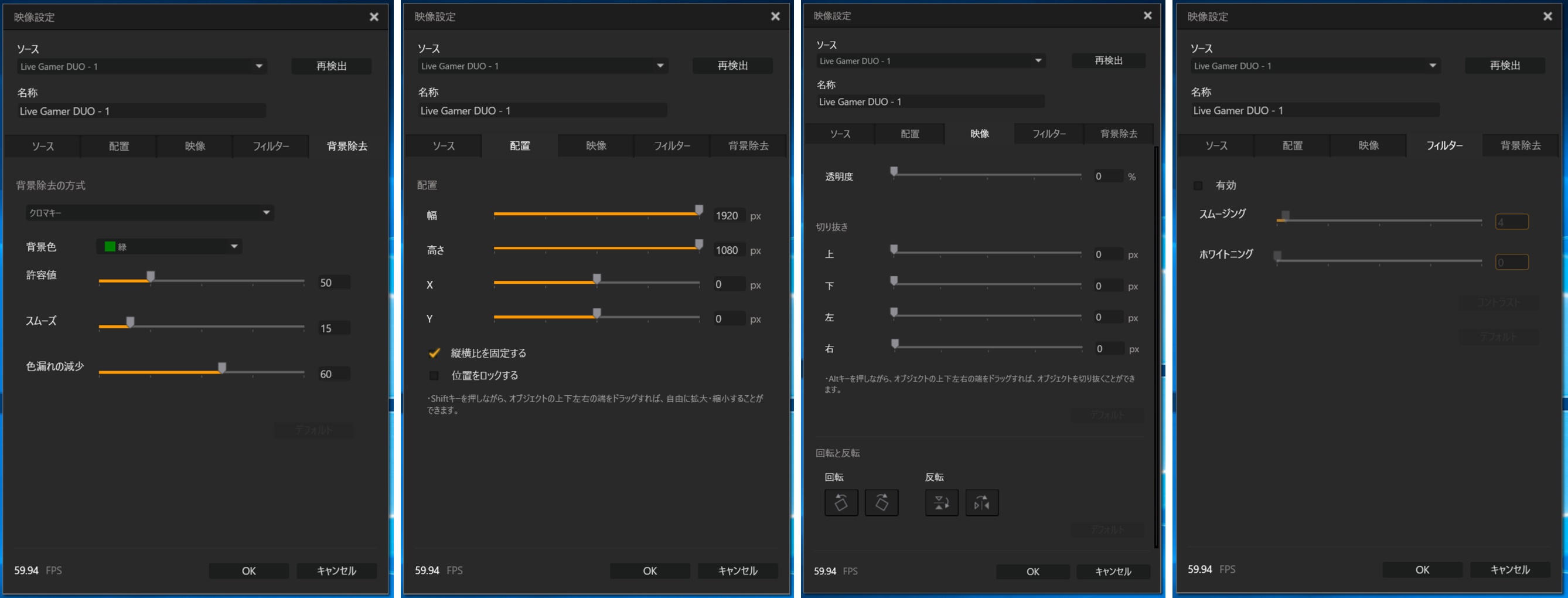Close the dialog showing the 映像 crop settings
The height and width of the screenshot is (598, 1568).
(1147, 15)
